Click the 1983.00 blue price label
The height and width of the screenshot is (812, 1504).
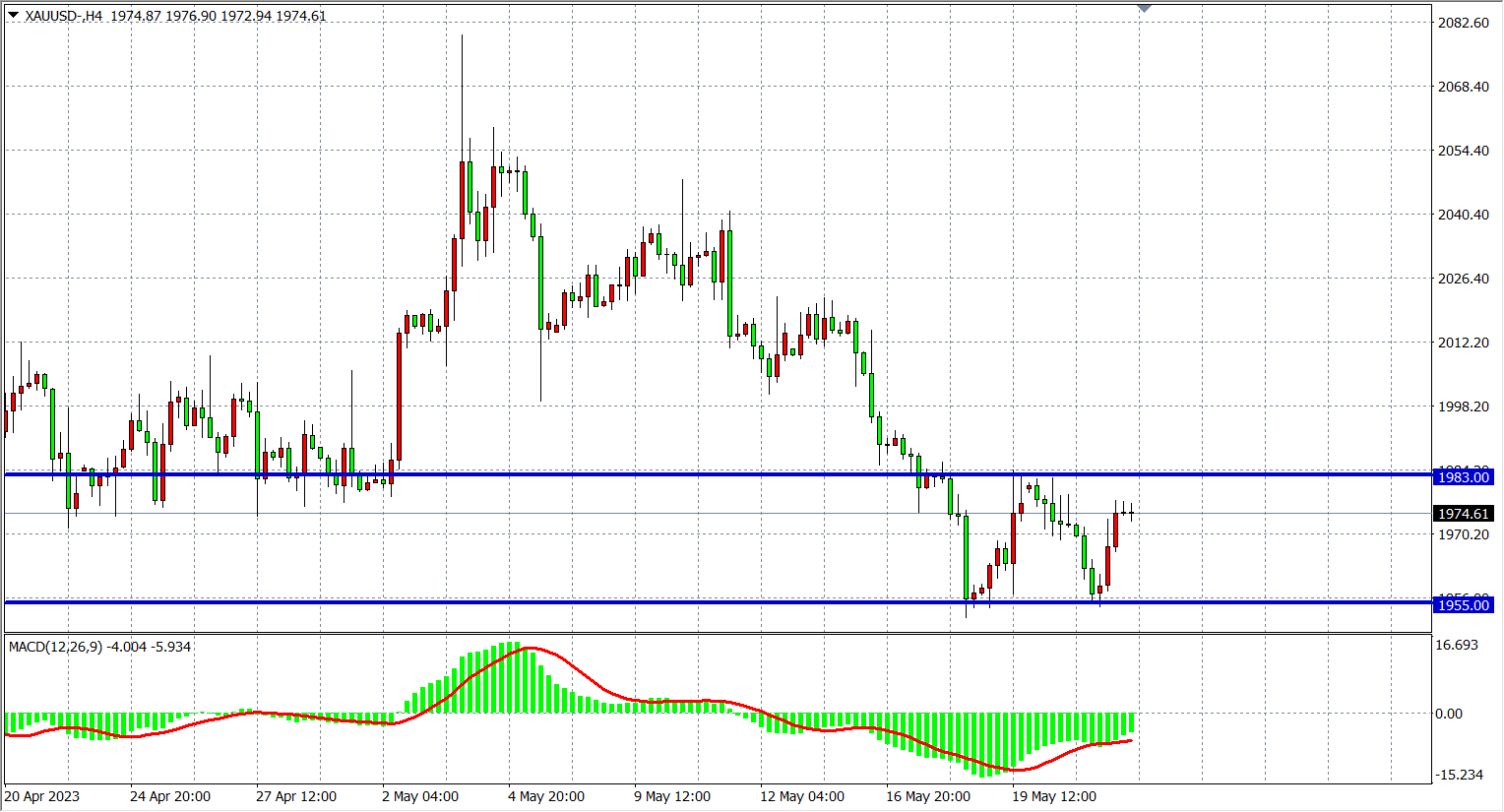pyautogui.click(x=1464, y=477)
